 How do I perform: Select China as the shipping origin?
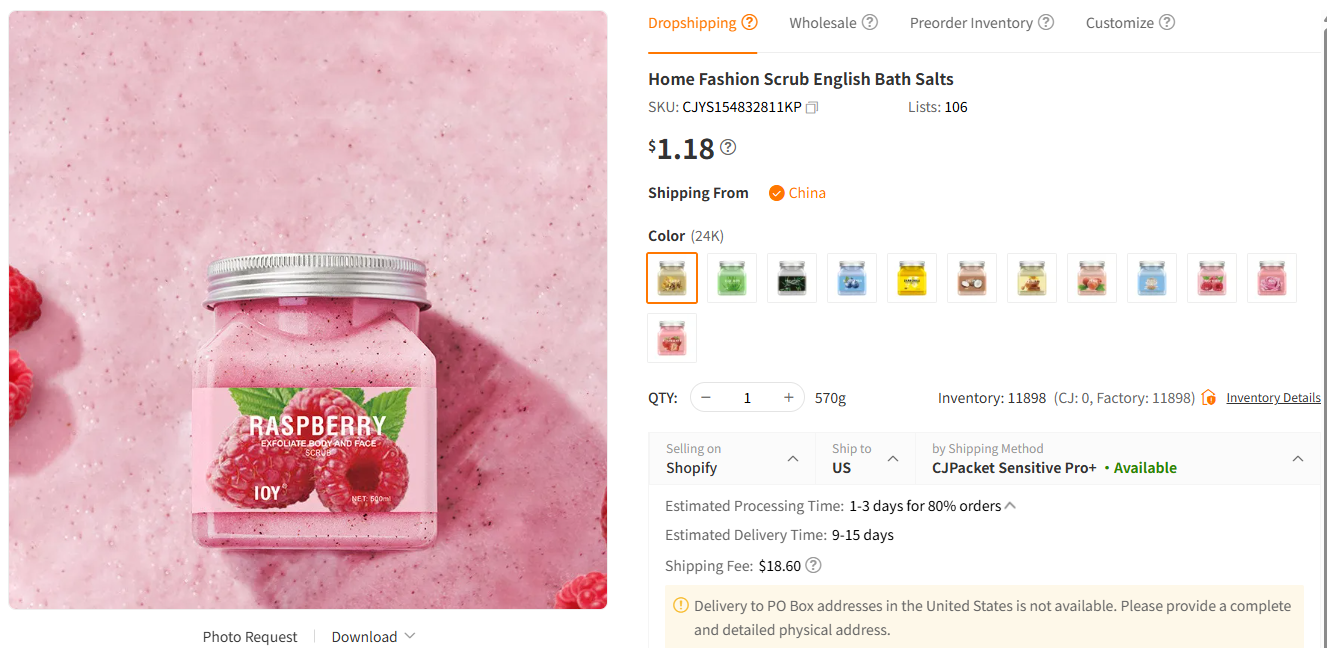pyautogui.click(x=797, y=192)
